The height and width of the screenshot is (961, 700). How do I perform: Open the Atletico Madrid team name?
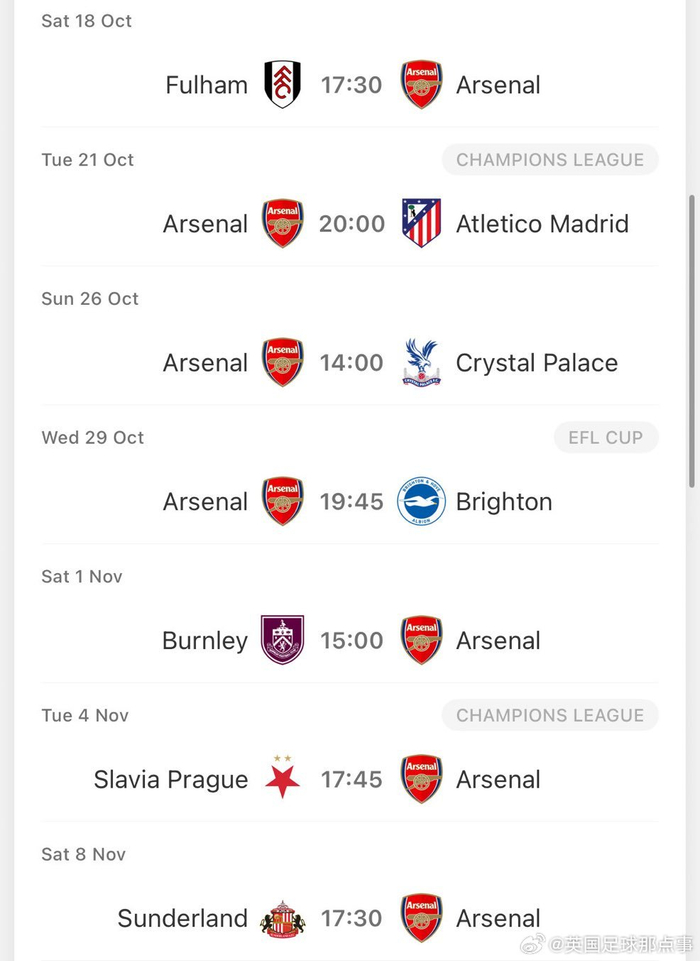[542, 224]
